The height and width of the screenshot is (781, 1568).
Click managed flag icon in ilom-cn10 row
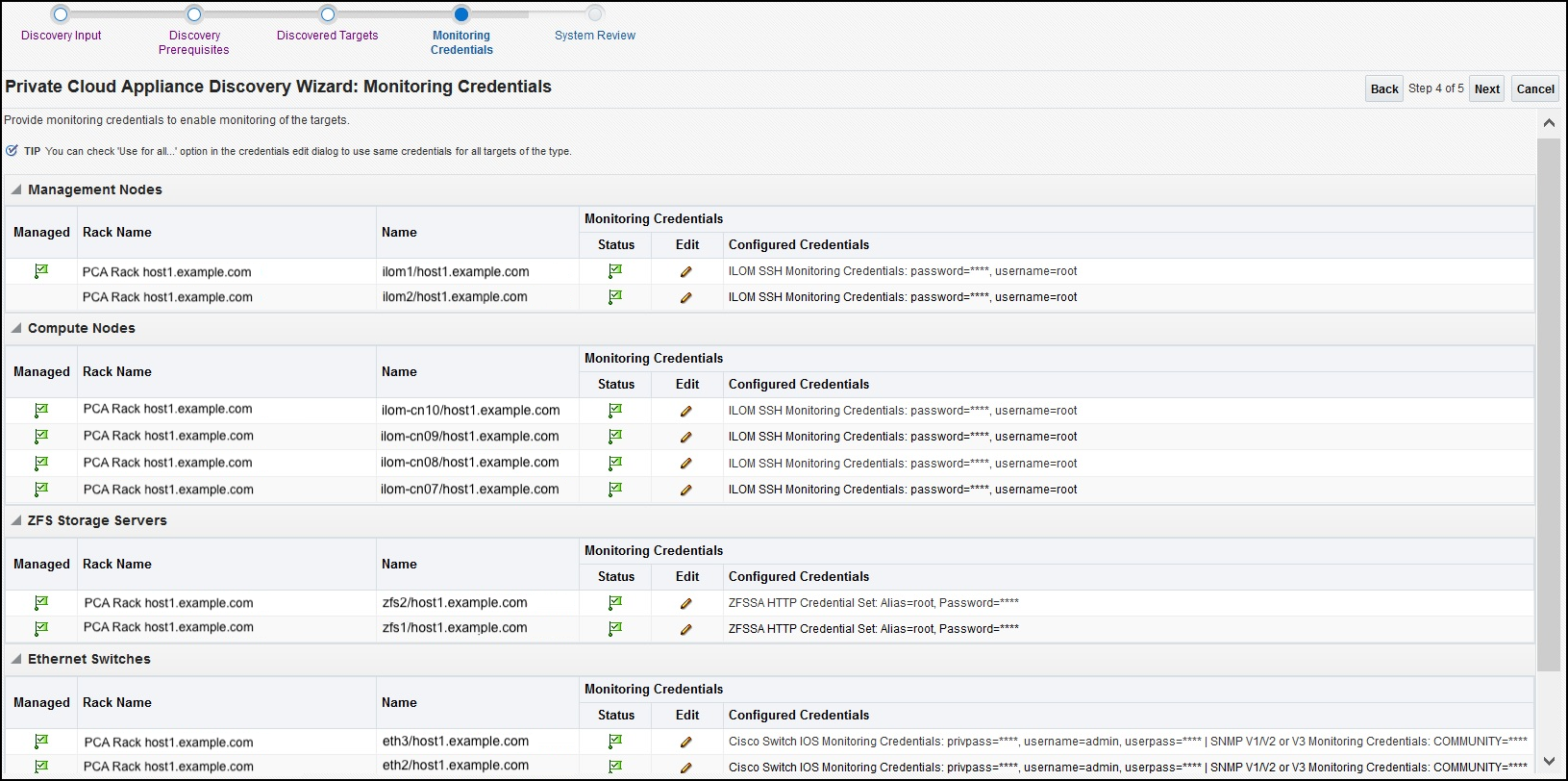[41, 411]
